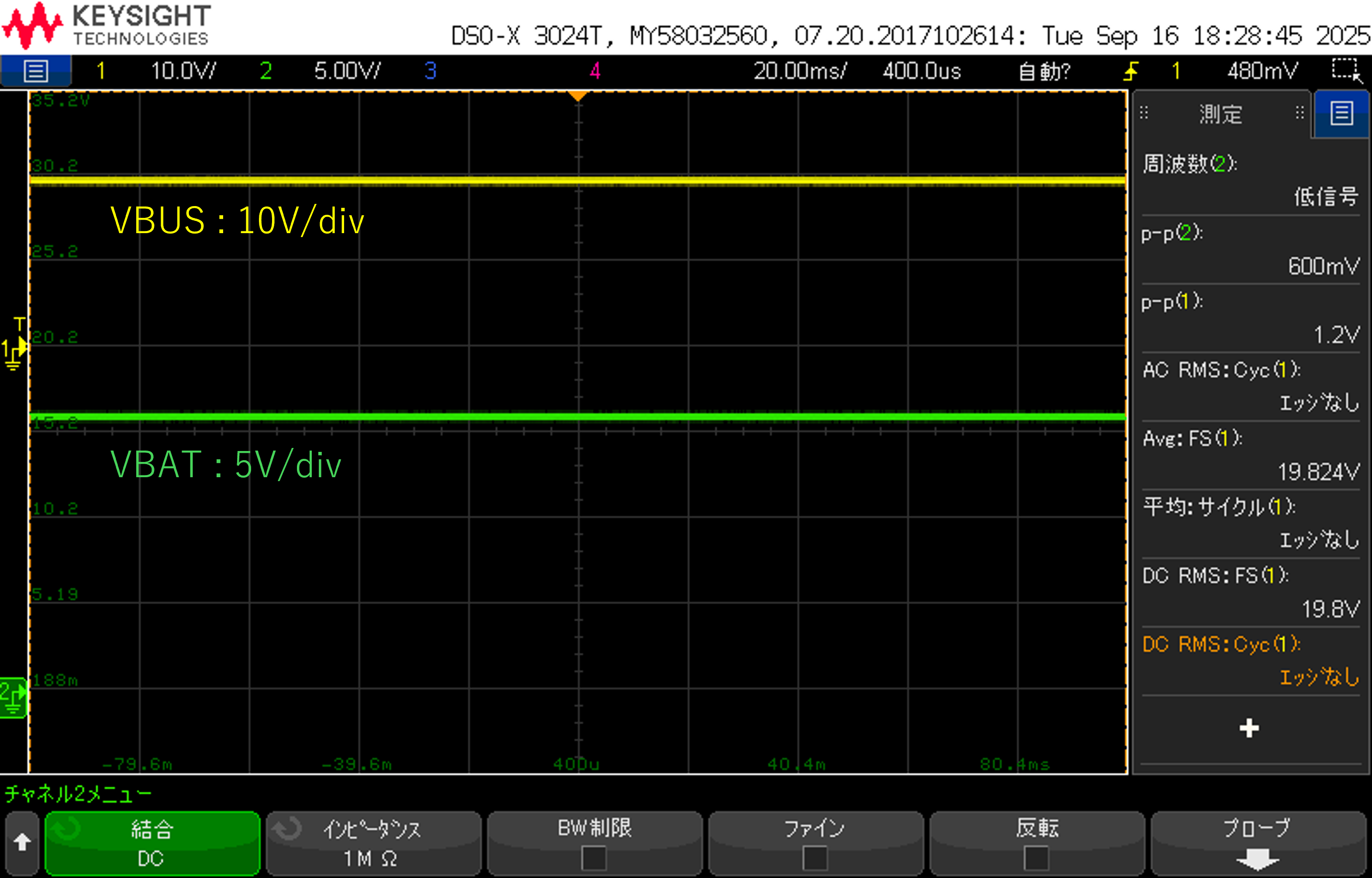Click the blue sidebar menu icon beside 測定
The image size is (1372, 878).
(x=1341, y=114)
